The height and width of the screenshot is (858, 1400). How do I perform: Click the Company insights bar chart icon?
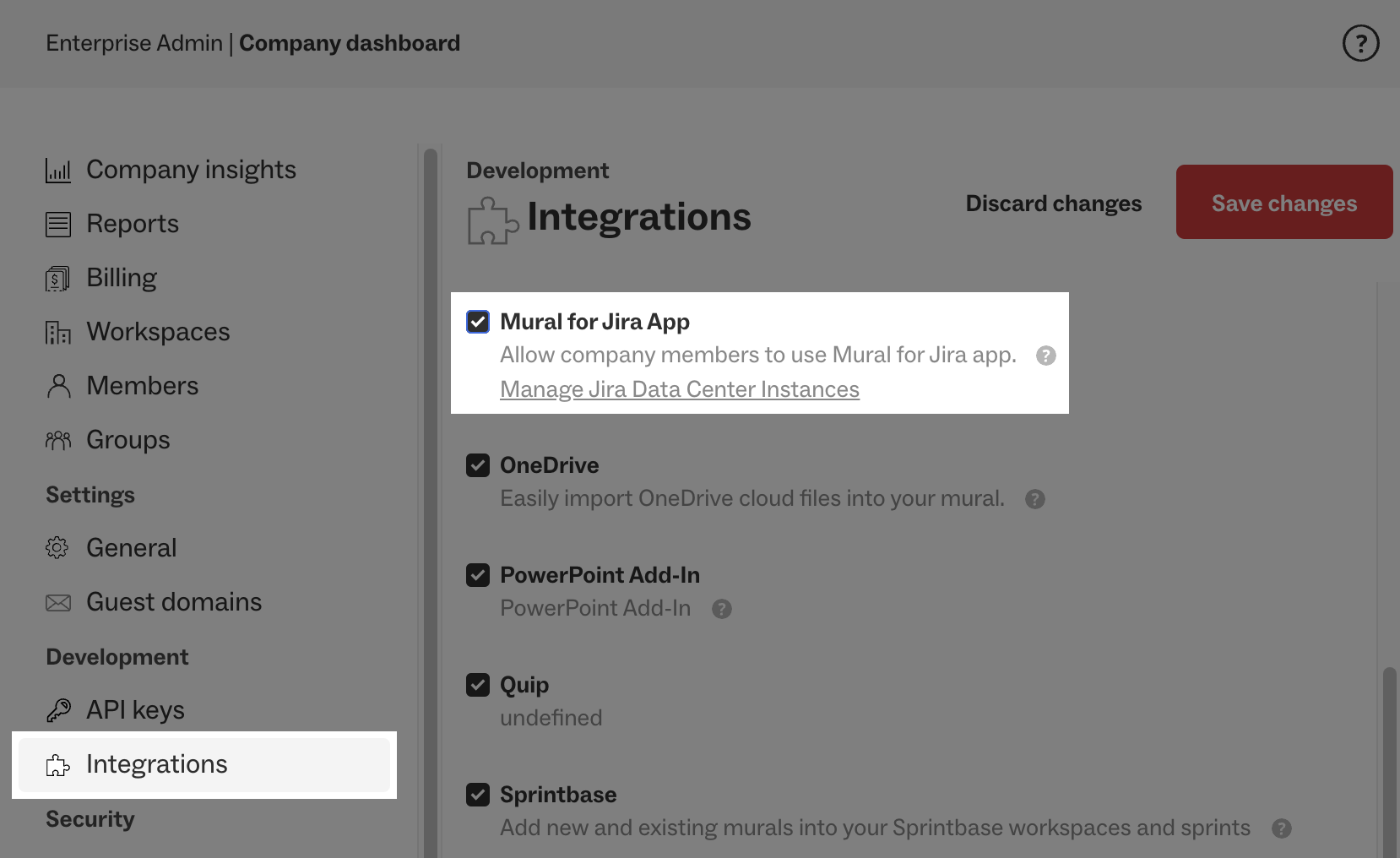[x=57, y=169]
